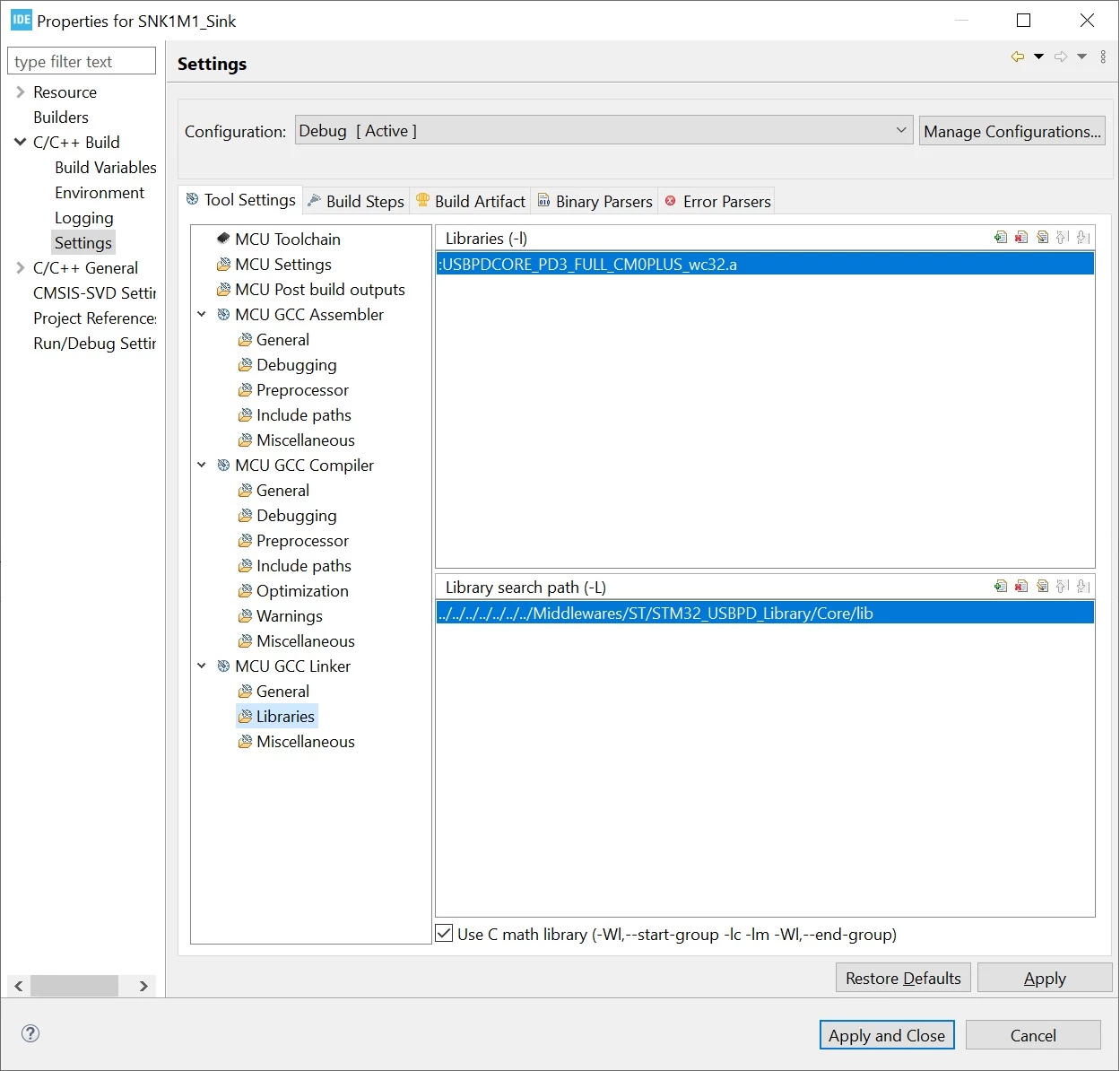Expand the C/C++ General node
Image resolution: width=1120 pixels, height=1071 pixels.
(x=20, y=267)
